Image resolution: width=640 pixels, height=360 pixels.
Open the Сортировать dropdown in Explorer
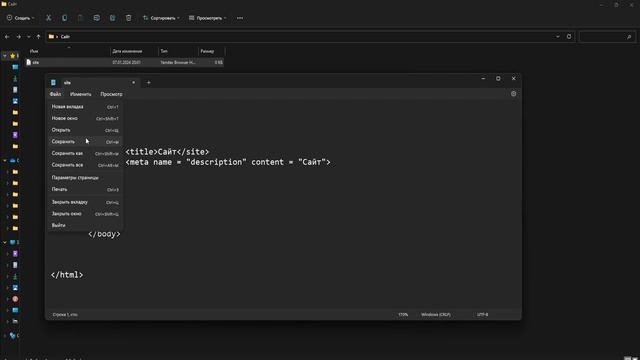pyautogui.click(x=161, y=18)
